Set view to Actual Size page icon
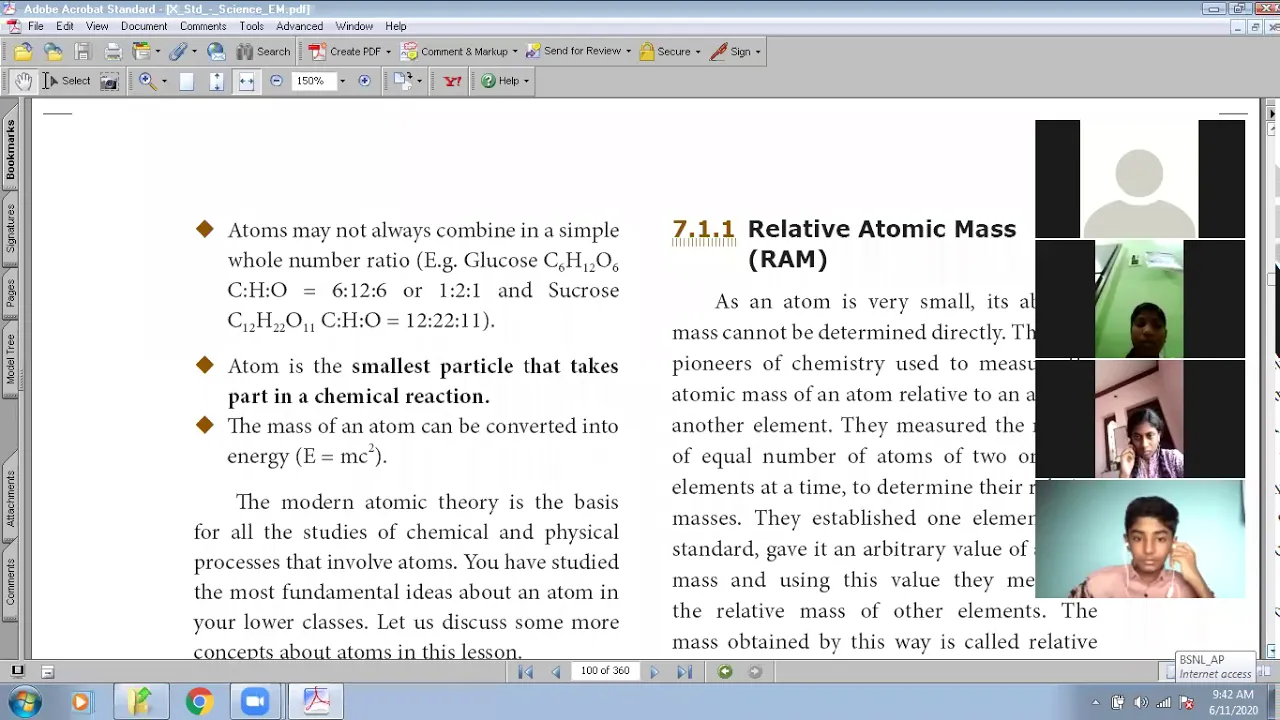Screen dimensions: 1280x720 [x=186, y=81]
